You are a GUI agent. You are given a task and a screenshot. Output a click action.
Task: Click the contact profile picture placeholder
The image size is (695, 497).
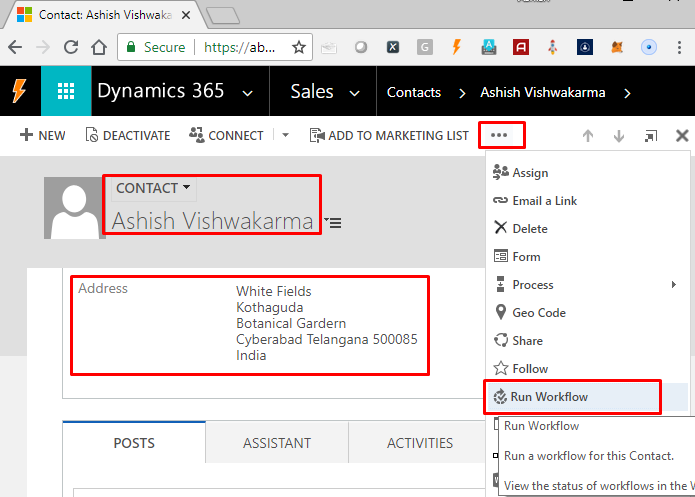pos(74,208)
